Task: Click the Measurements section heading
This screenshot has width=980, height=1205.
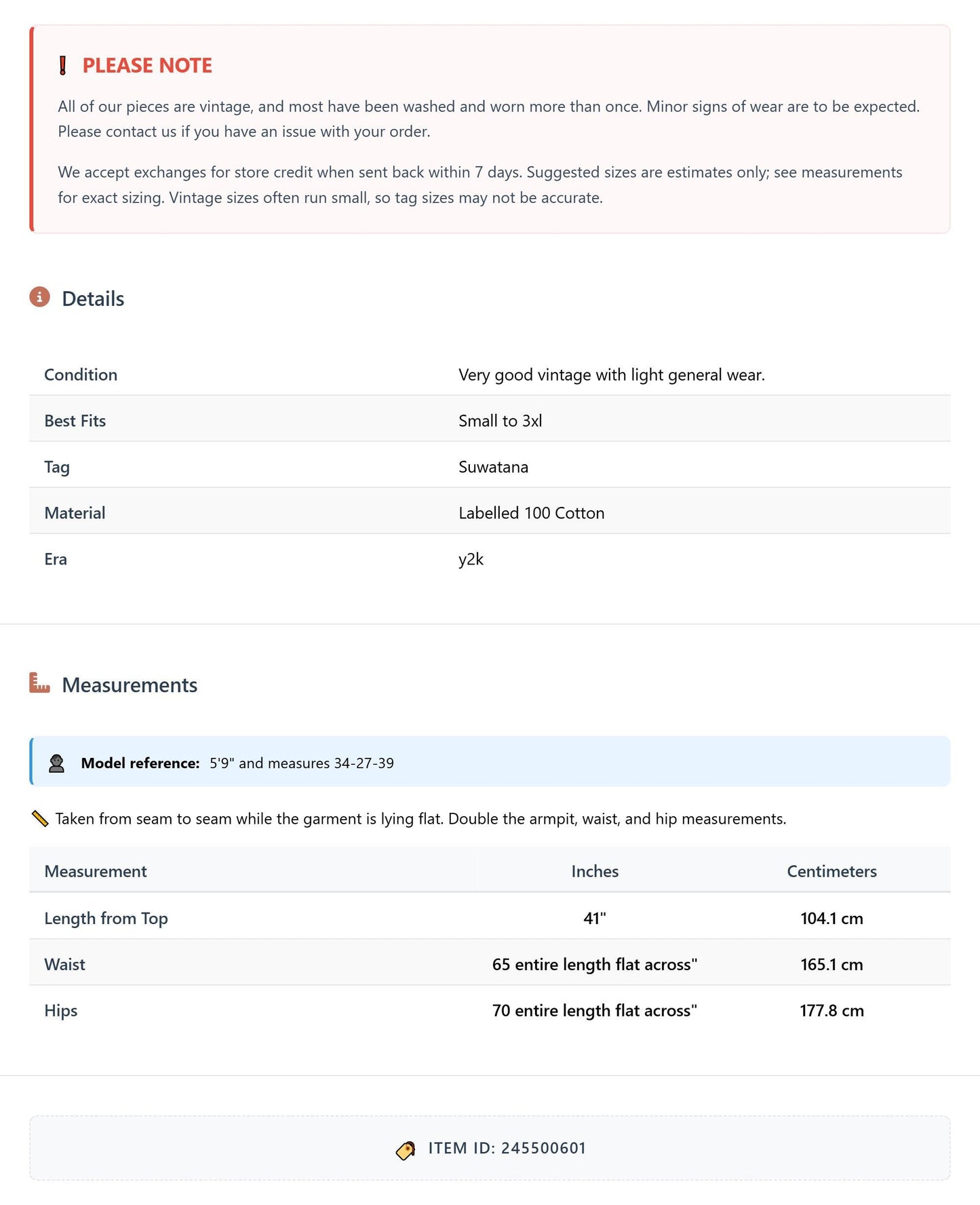Action: pos(130,685)
